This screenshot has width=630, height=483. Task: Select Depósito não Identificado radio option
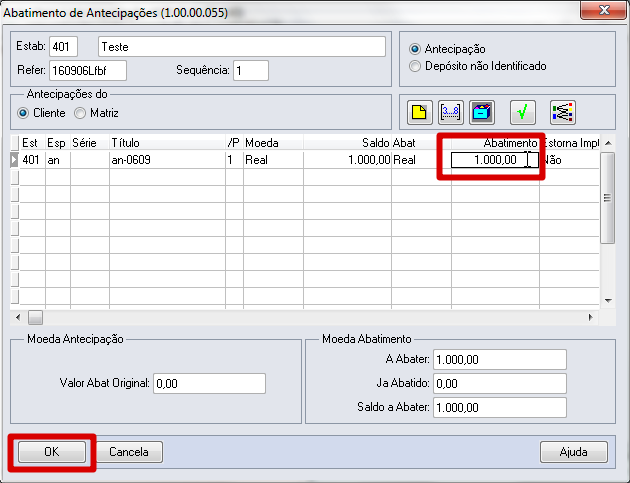tap(415, 66)
